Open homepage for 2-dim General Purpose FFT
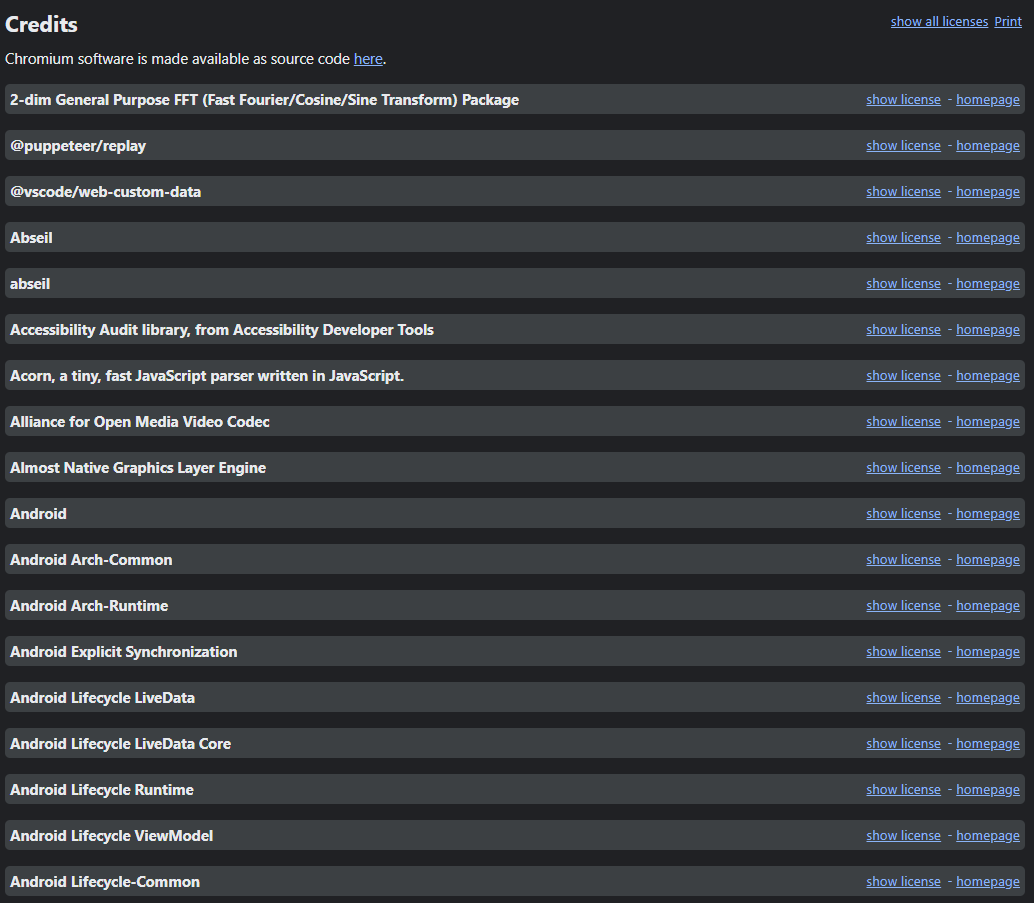 [x=988, y=100]
